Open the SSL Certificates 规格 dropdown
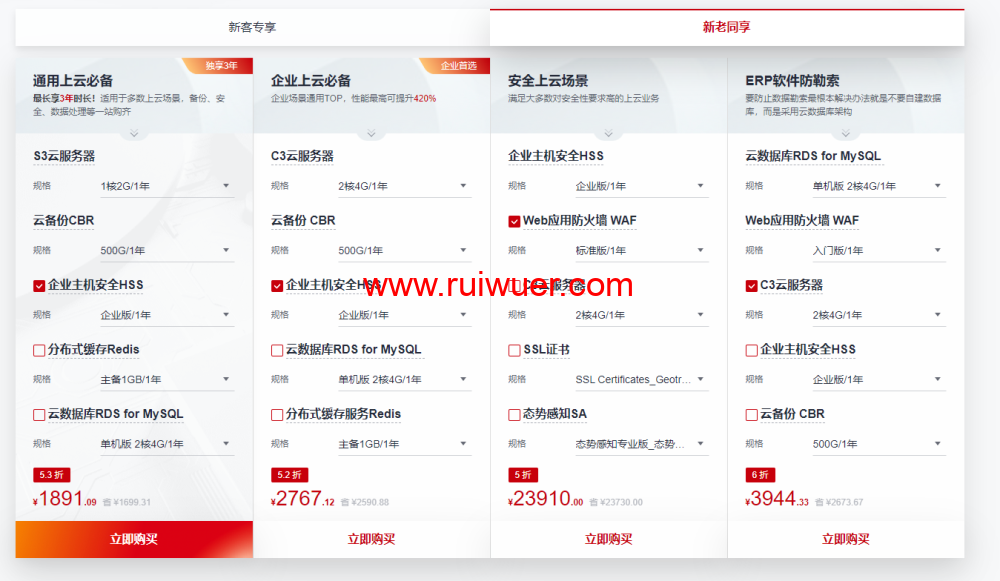 point(640,380)
